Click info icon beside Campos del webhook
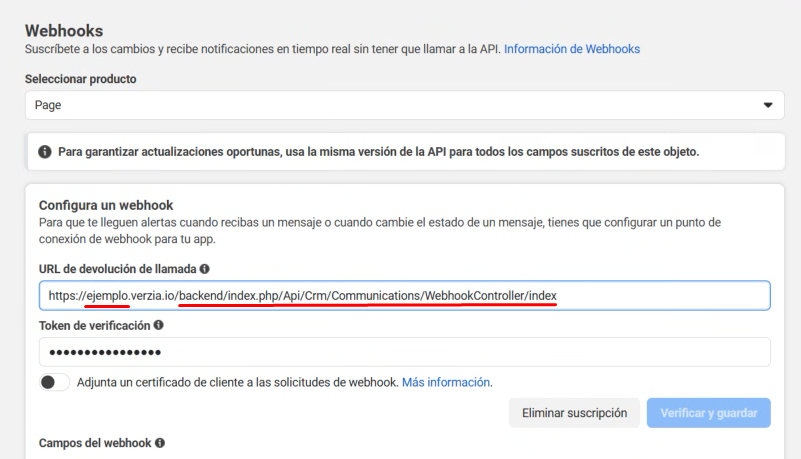The height and width of the screenshot is (459, 801). 159,442
